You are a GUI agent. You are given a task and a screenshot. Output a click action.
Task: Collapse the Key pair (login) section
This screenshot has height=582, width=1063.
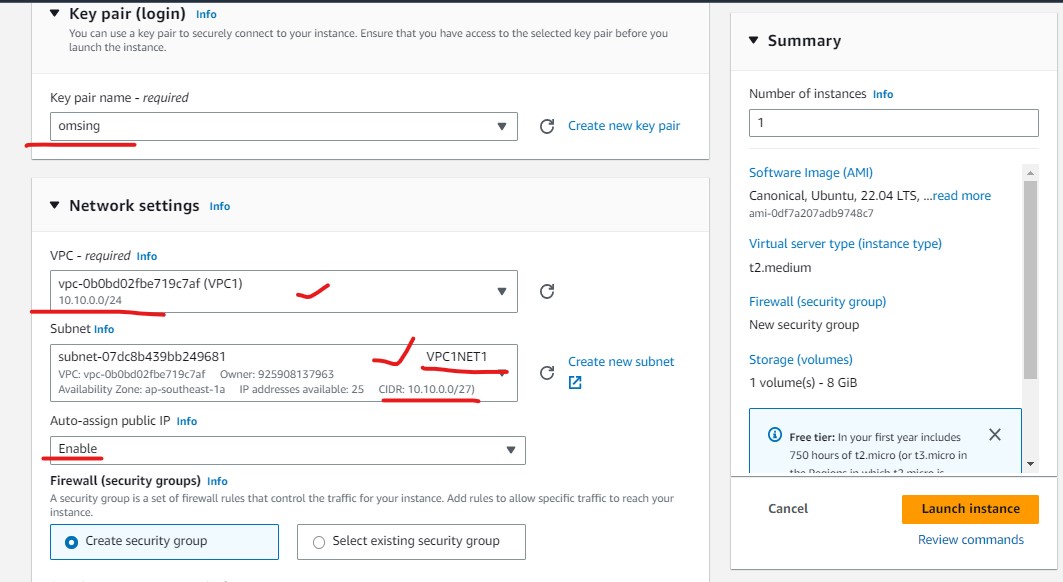tap(55, 14)
